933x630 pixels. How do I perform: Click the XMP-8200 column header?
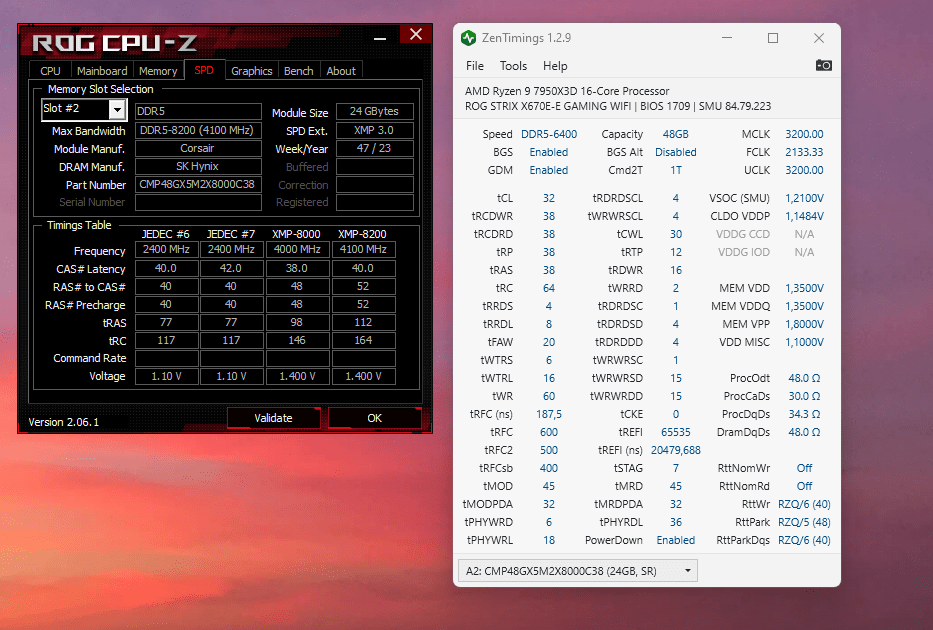(x=362, y=234)
